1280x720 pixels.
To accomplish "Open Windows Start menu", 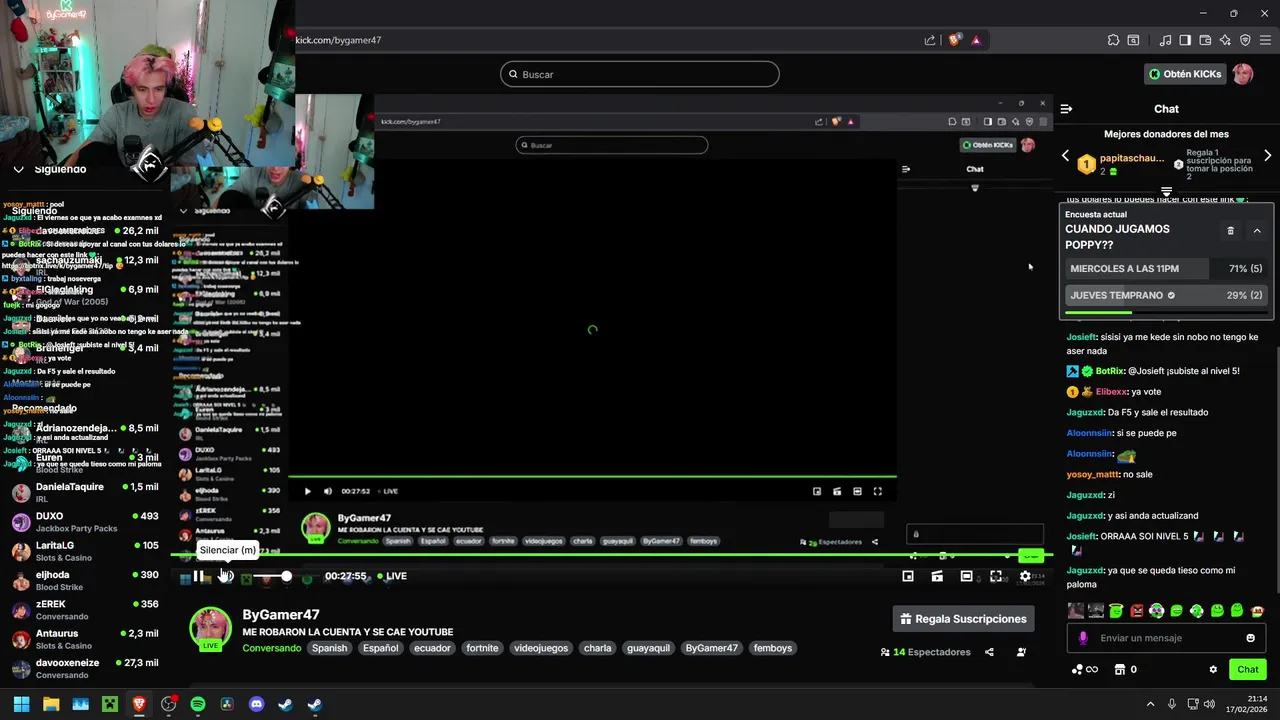I will (21, 704).
